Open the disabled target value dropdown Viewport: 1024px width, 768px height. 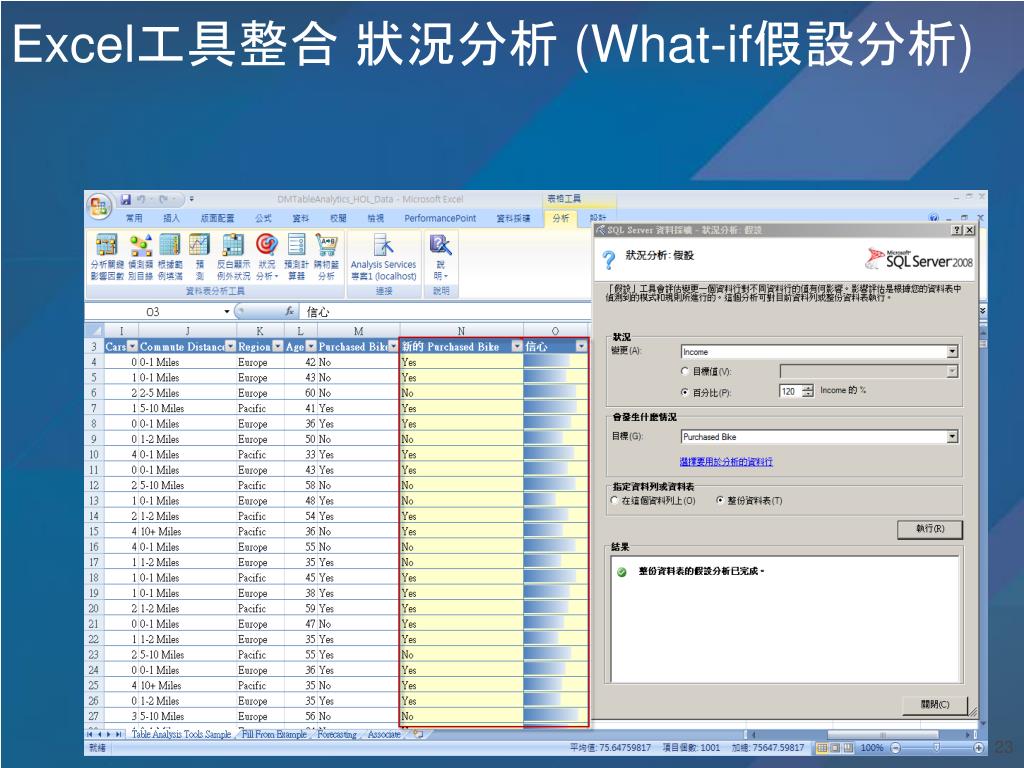[x=952, y=371]
